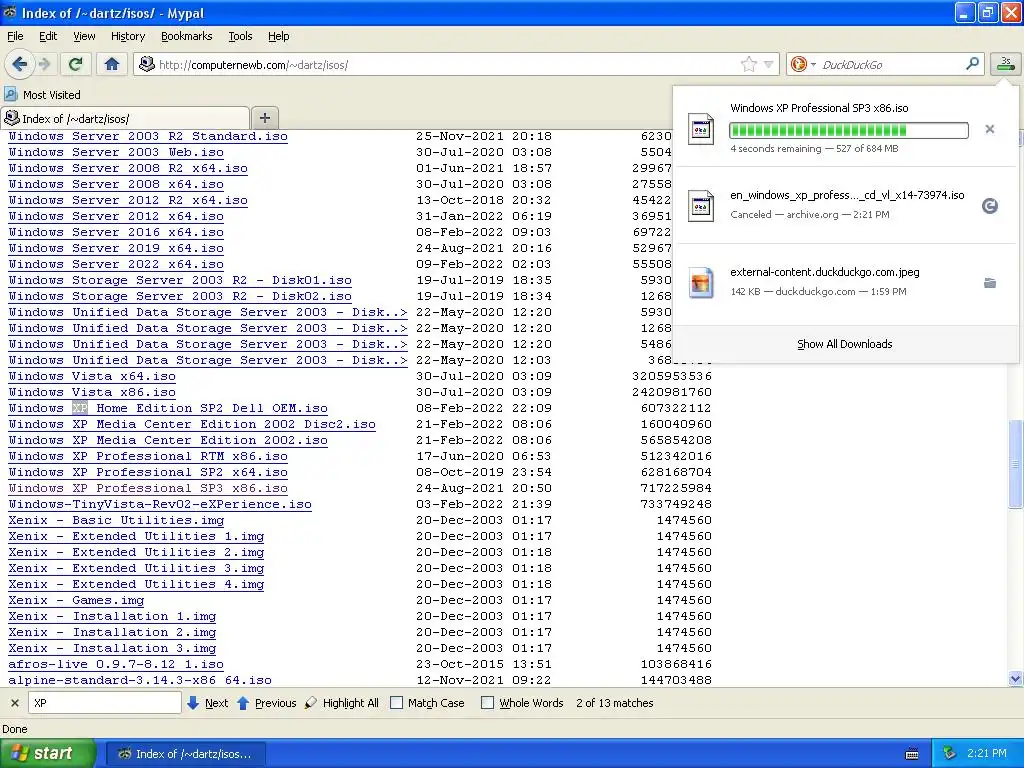The width and height of the screenshot is (1024, 768).
Task: Show All Downloads
Action: click(x=844, y=344)
